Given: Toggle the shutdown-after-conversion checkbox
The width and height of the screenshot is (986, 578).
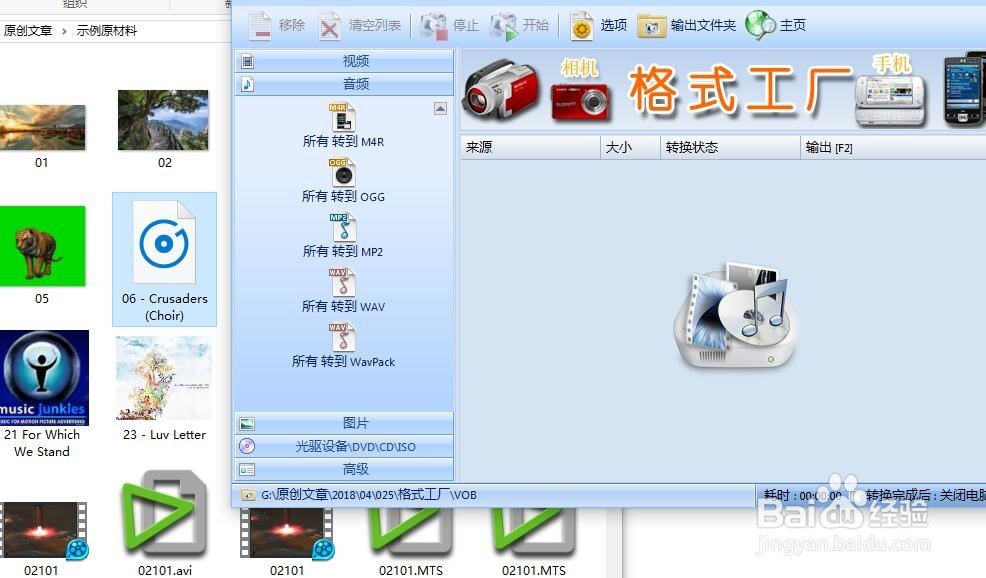Looking at the screenshot, I should [x=854, y=496].
